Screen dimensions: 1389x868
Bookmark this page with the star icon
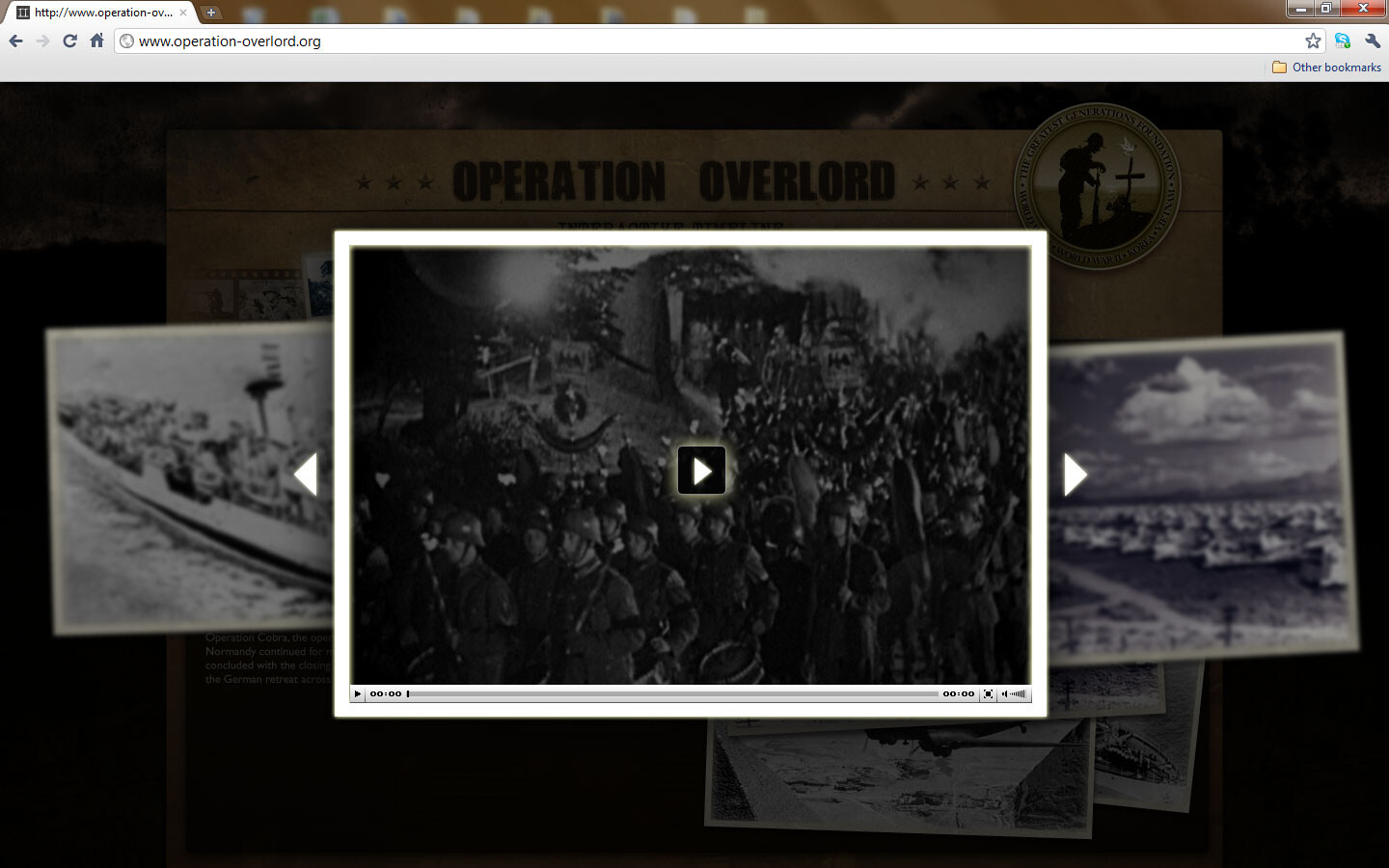pyautogui.click(x=1313, y=41)
